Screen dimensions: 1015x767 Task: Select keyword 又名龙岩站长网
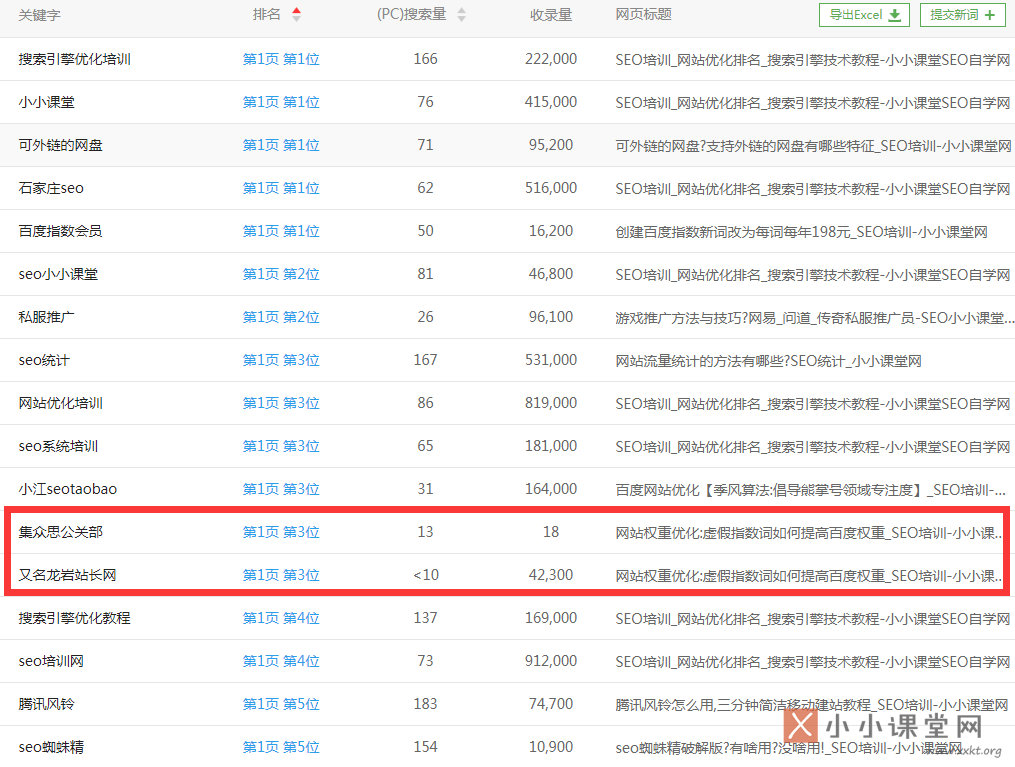pos(67,575)
